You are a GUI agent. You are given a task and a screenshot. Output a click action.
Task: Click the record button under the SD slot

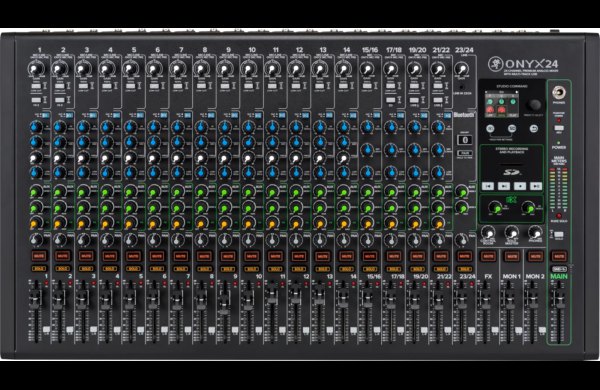520,186
